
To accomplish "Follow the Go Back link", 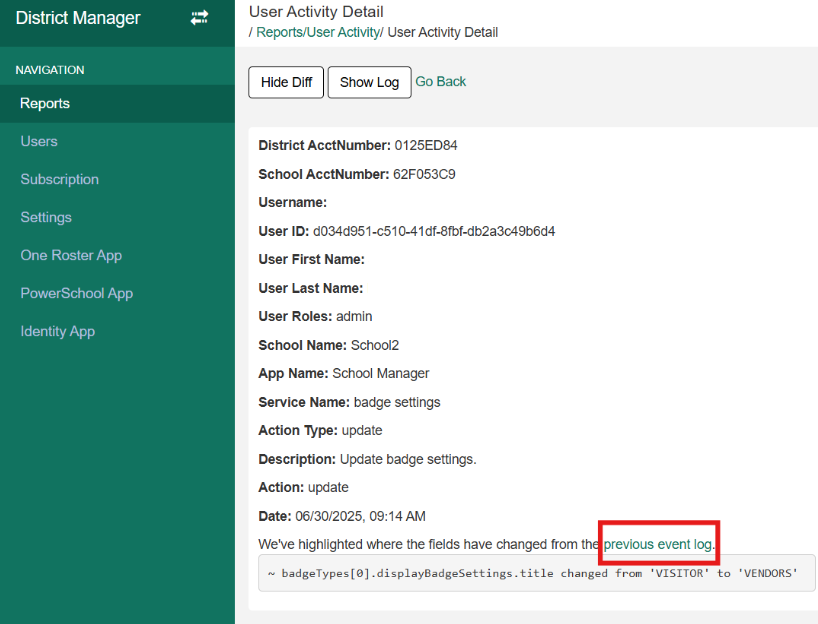I will (x=440, y=82).
